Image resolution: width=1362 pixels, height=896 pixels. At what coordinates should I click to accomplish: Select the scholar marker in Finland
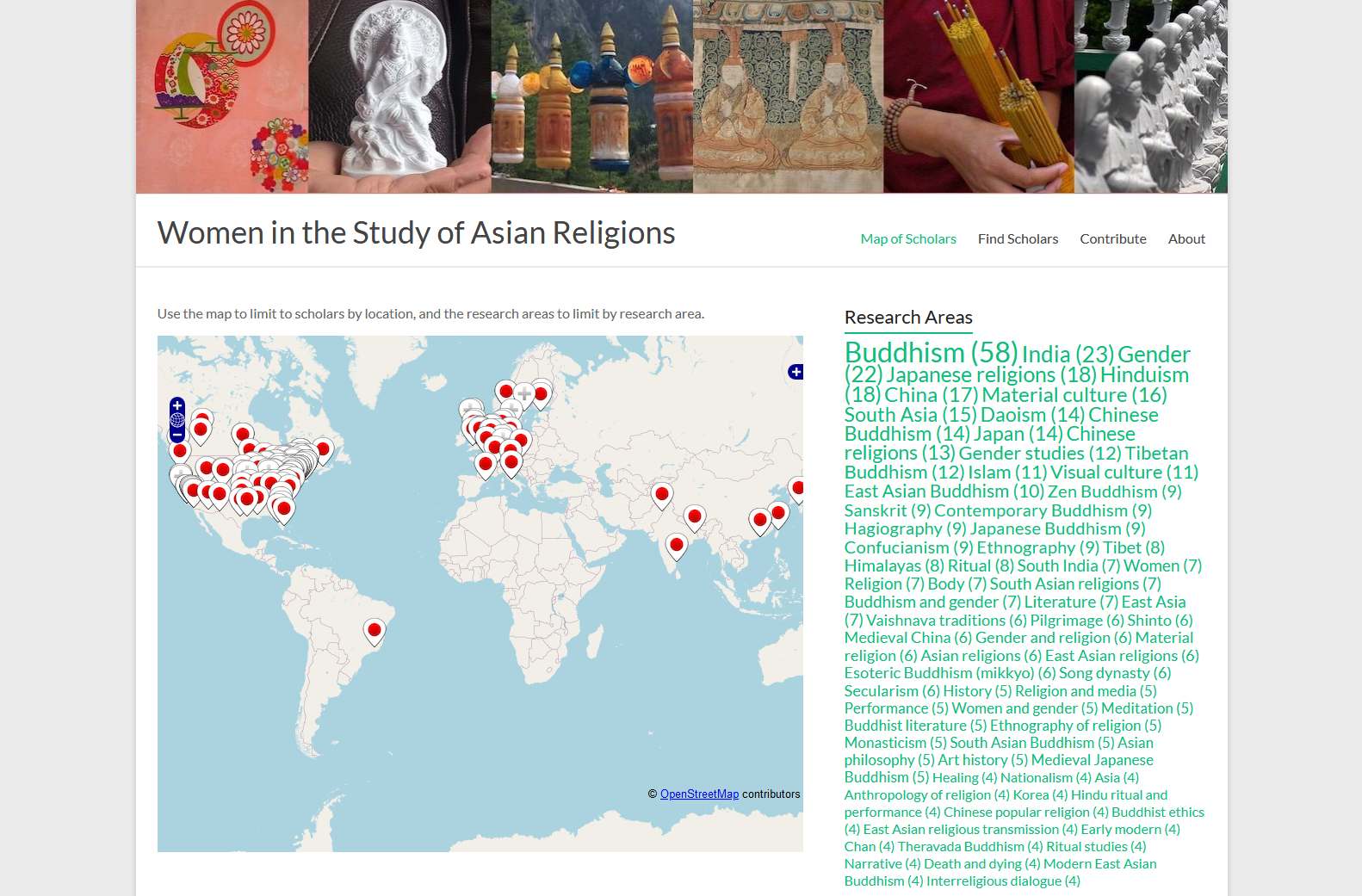click(x=541, y=396)
